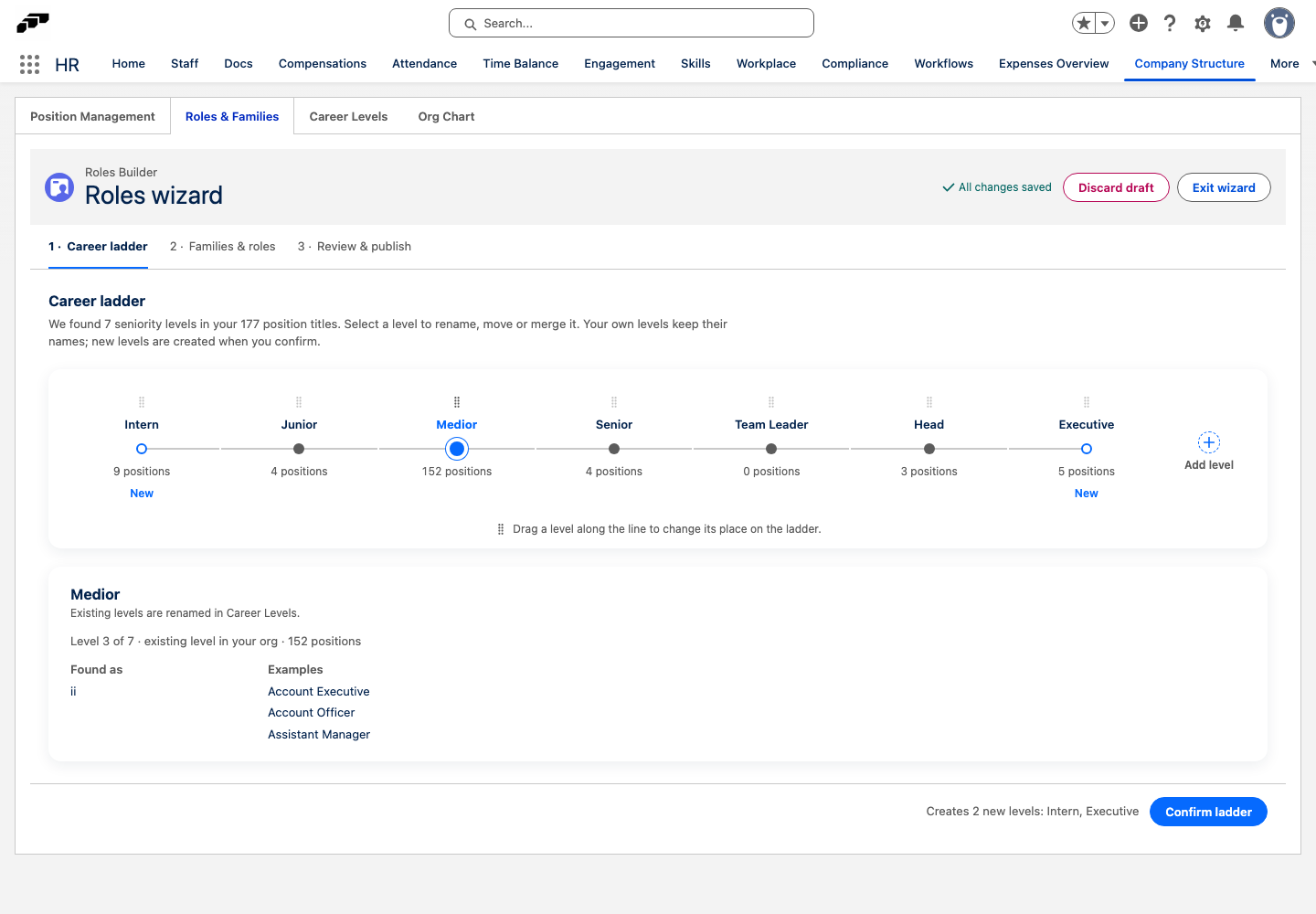Click the Confirm ladder button

pos(1208,812)
